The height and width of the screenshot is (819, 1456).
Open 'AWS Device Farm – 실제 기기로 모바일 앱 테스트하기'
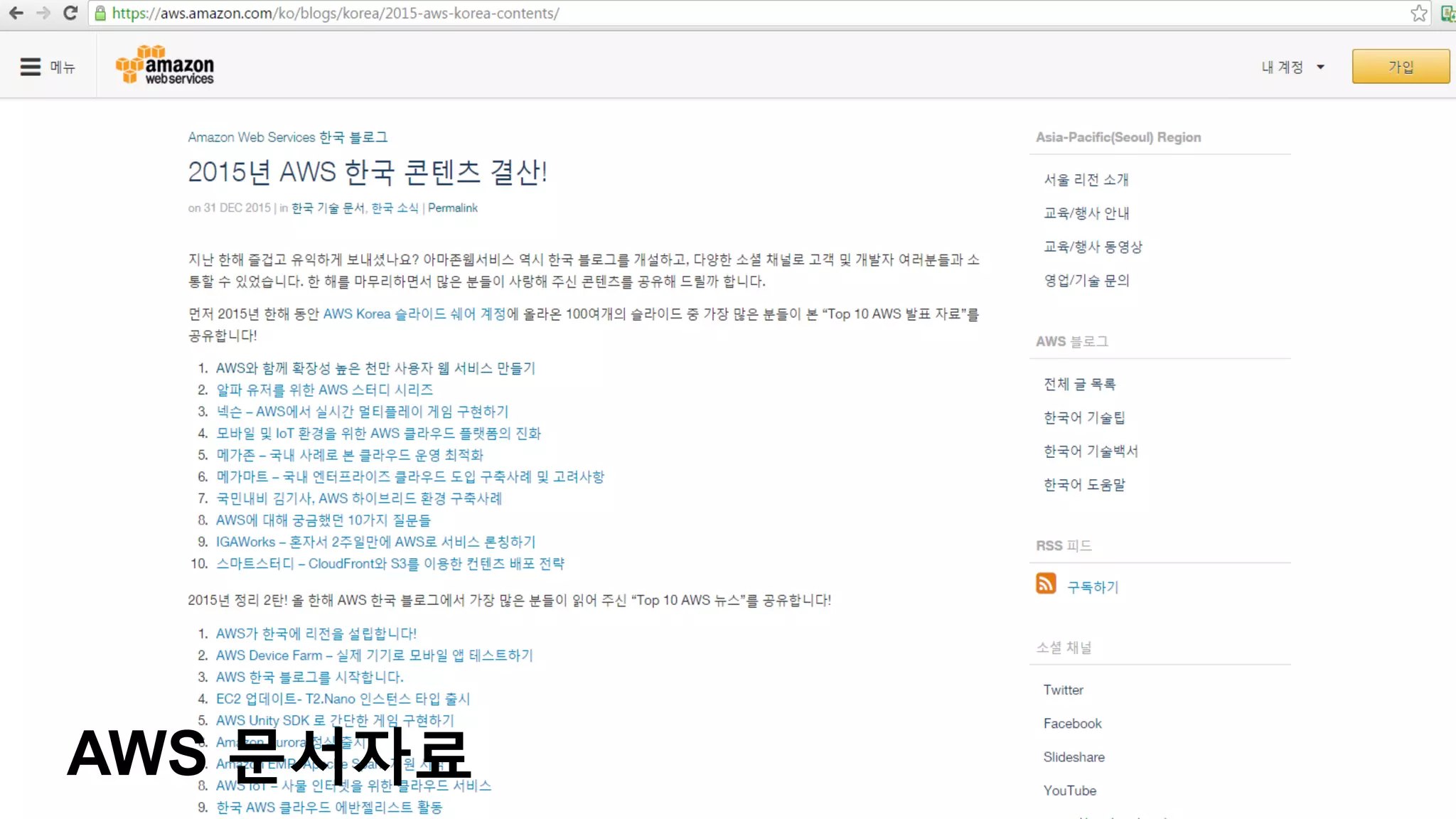(375, 655)
